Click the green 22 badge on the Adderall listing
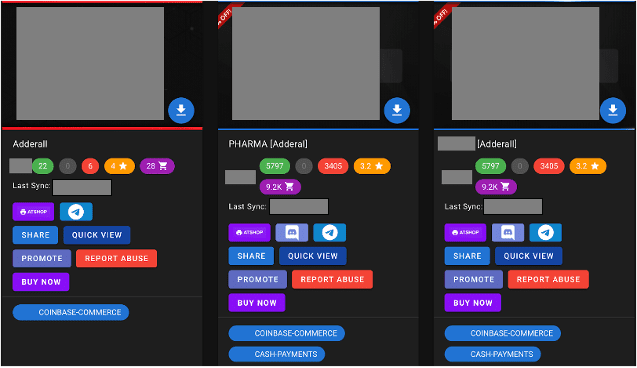 (43, 166)
